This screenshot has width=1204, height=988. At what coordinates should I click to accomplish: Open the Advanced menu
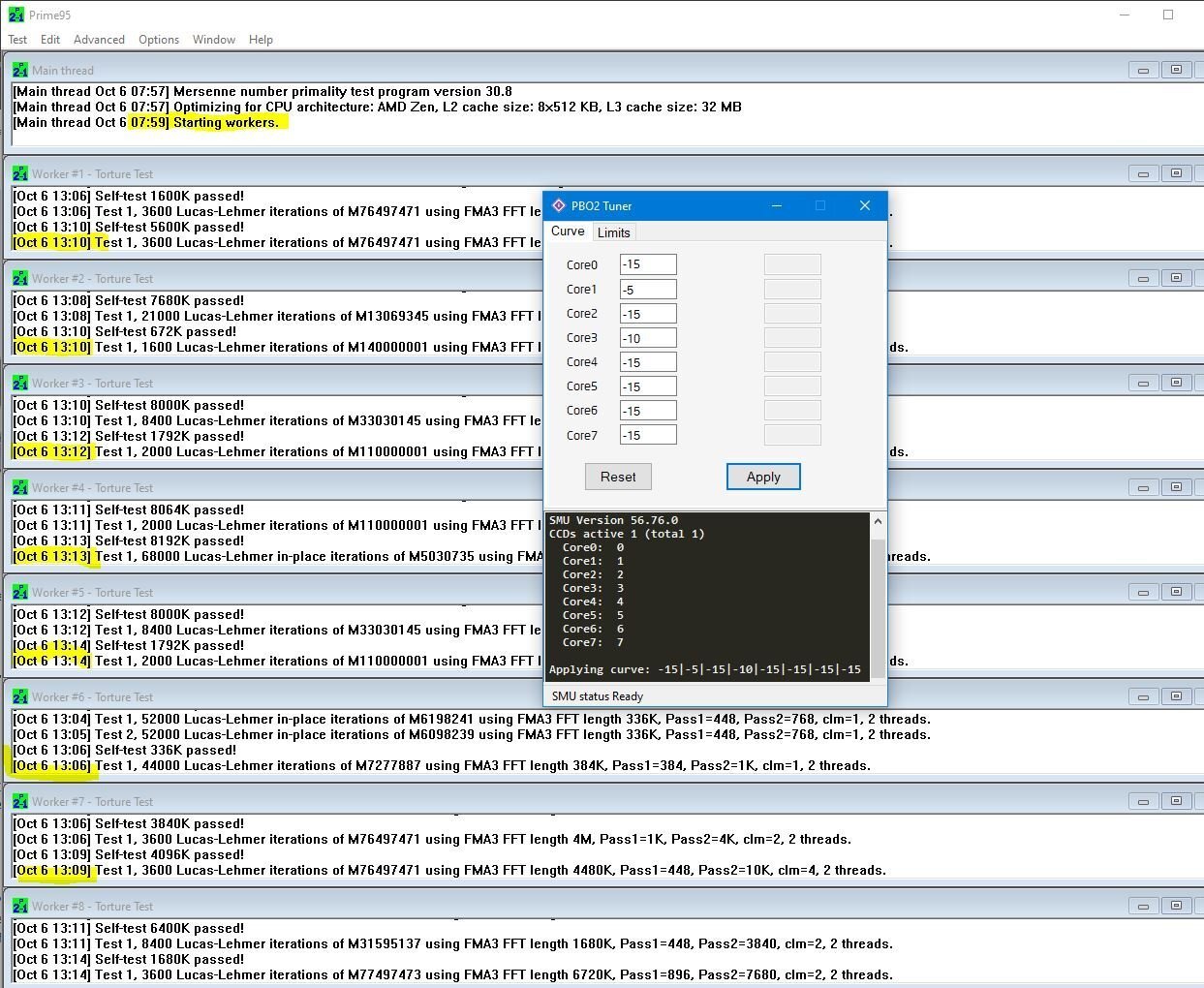[99, 40]
